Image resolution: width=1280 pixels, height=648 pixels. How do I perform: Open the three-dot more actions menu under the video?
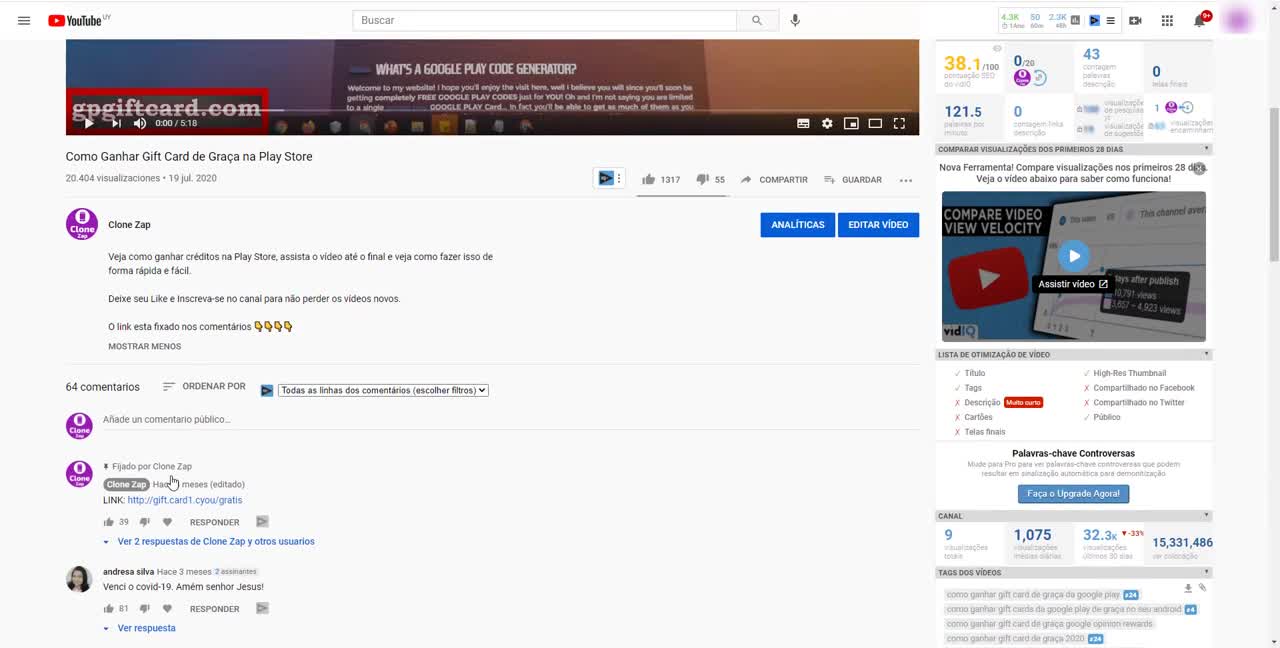pyautogui.click(x=906, y=180)
